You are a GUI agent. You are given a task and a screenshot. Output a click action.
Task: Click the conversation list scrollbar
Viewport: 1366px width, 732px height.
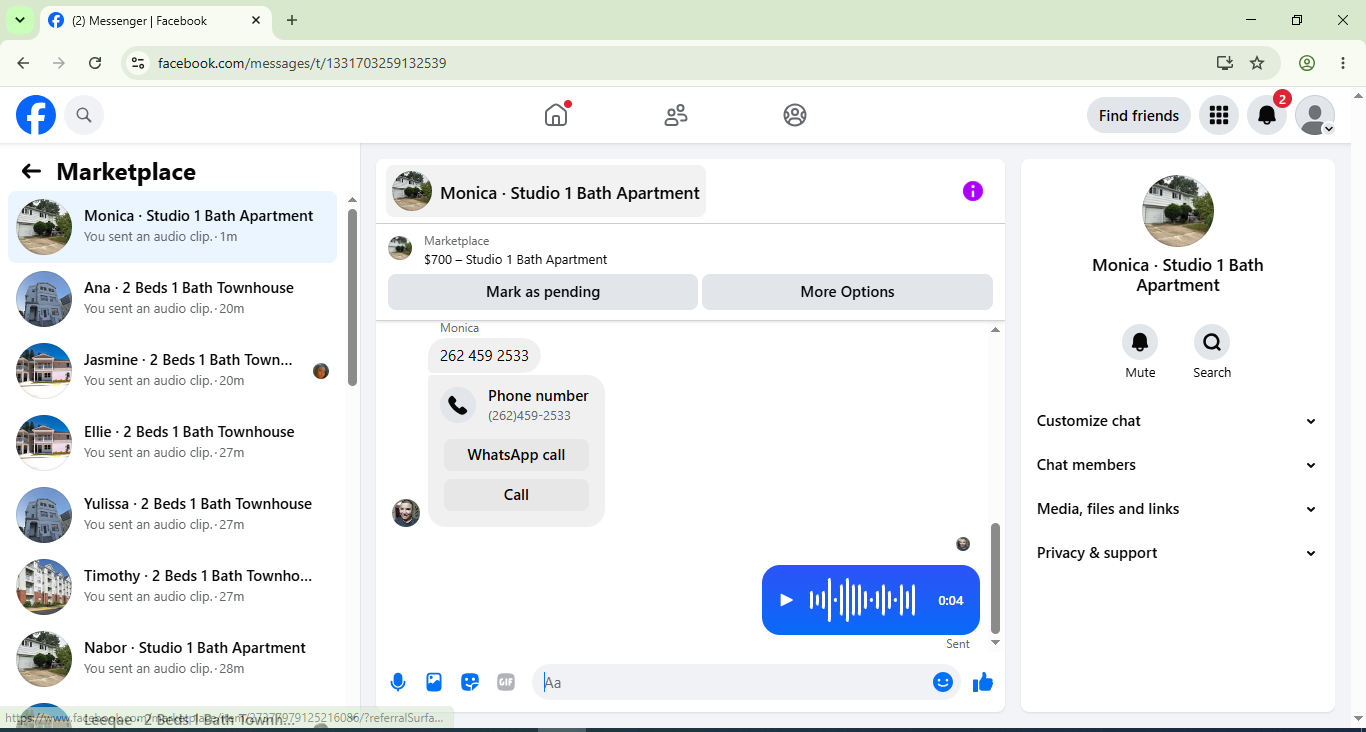click(x=352, y=297)
